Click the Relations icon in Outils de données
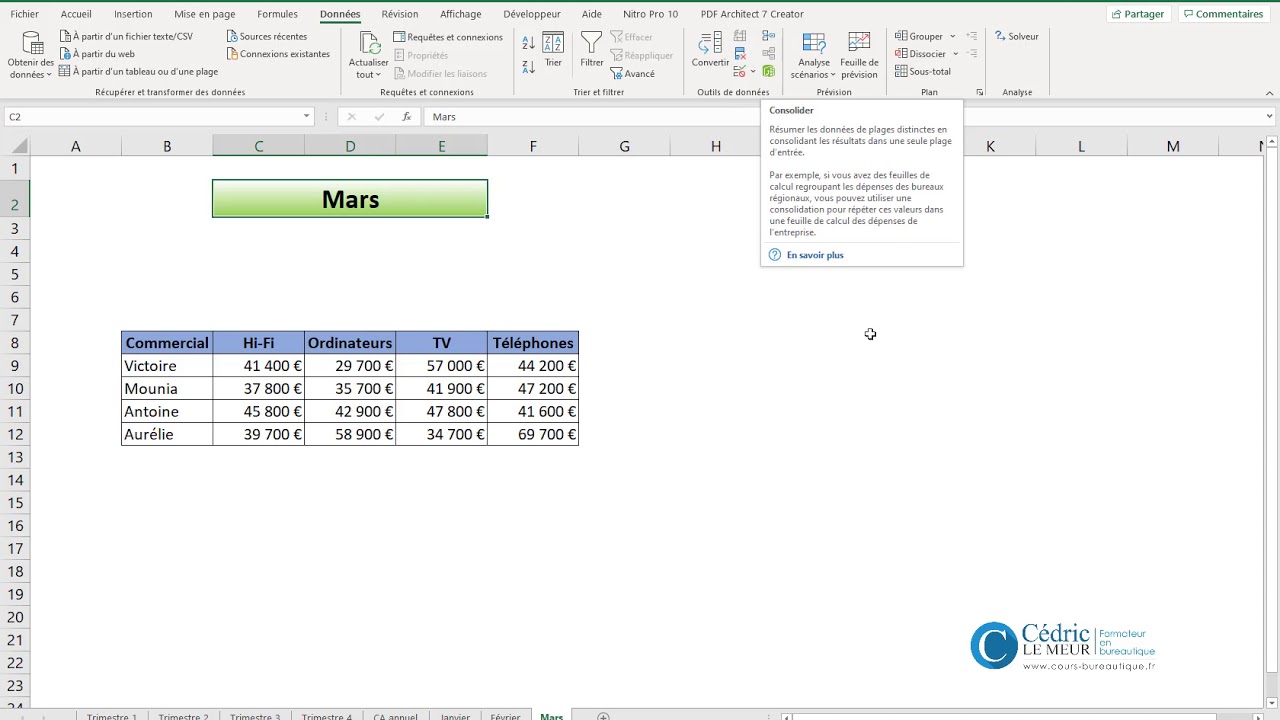 [x=768, y=54]
